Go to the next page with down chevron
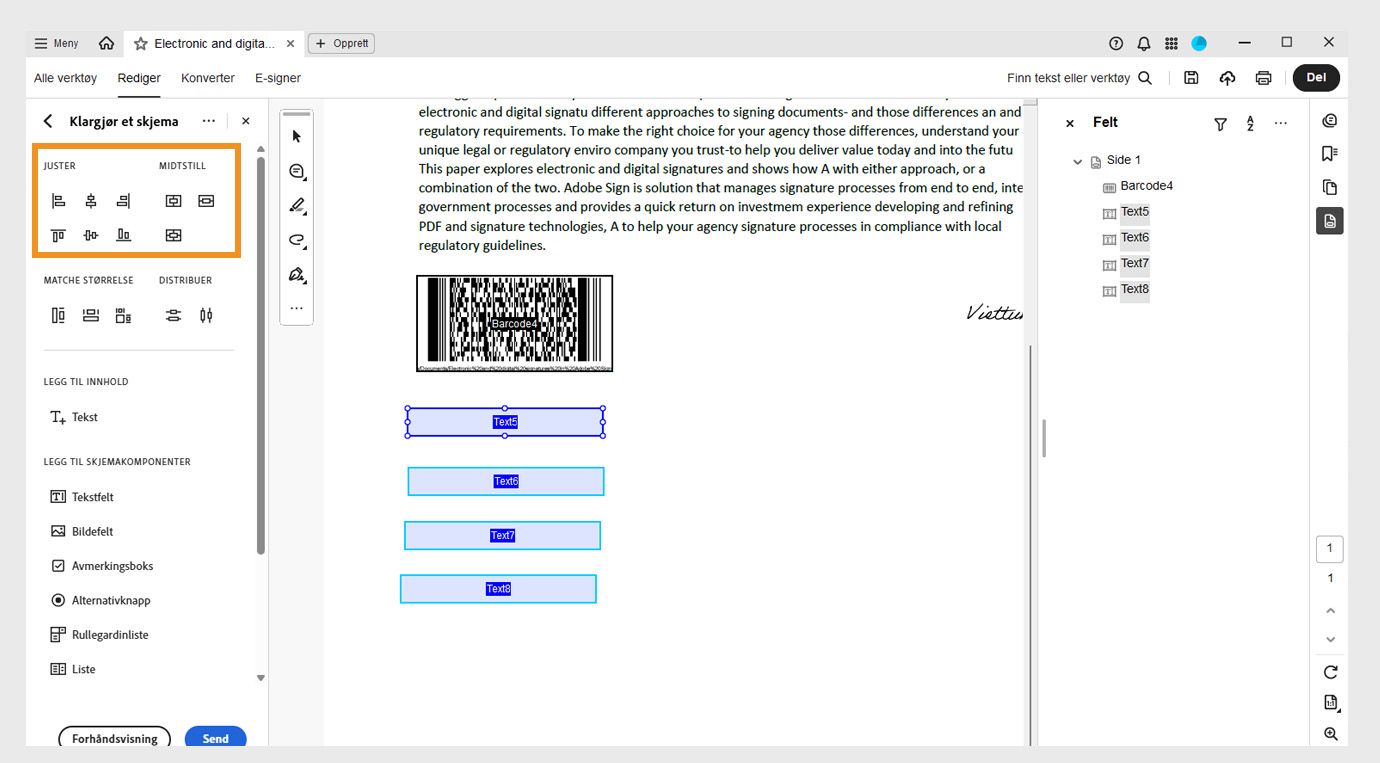Viewport: 1380px width, 763px height. [1330, 639]
